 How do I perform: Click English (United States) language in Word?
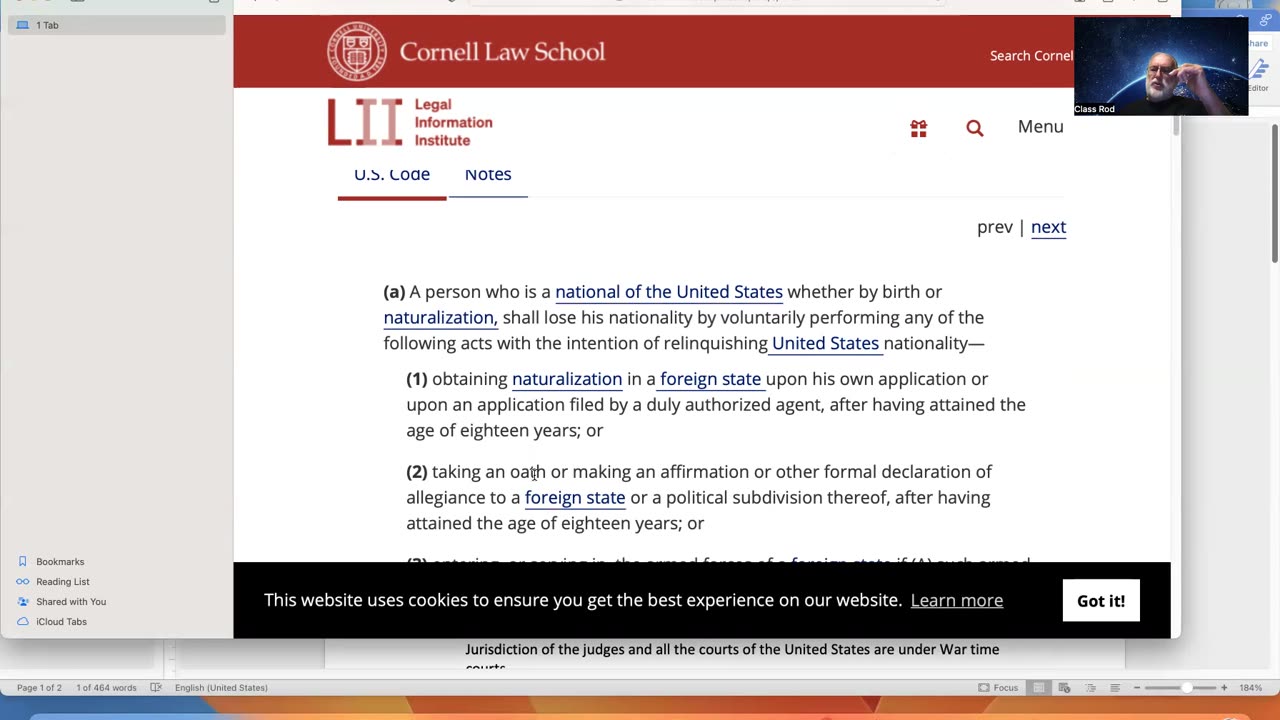[x=221, y=688]
